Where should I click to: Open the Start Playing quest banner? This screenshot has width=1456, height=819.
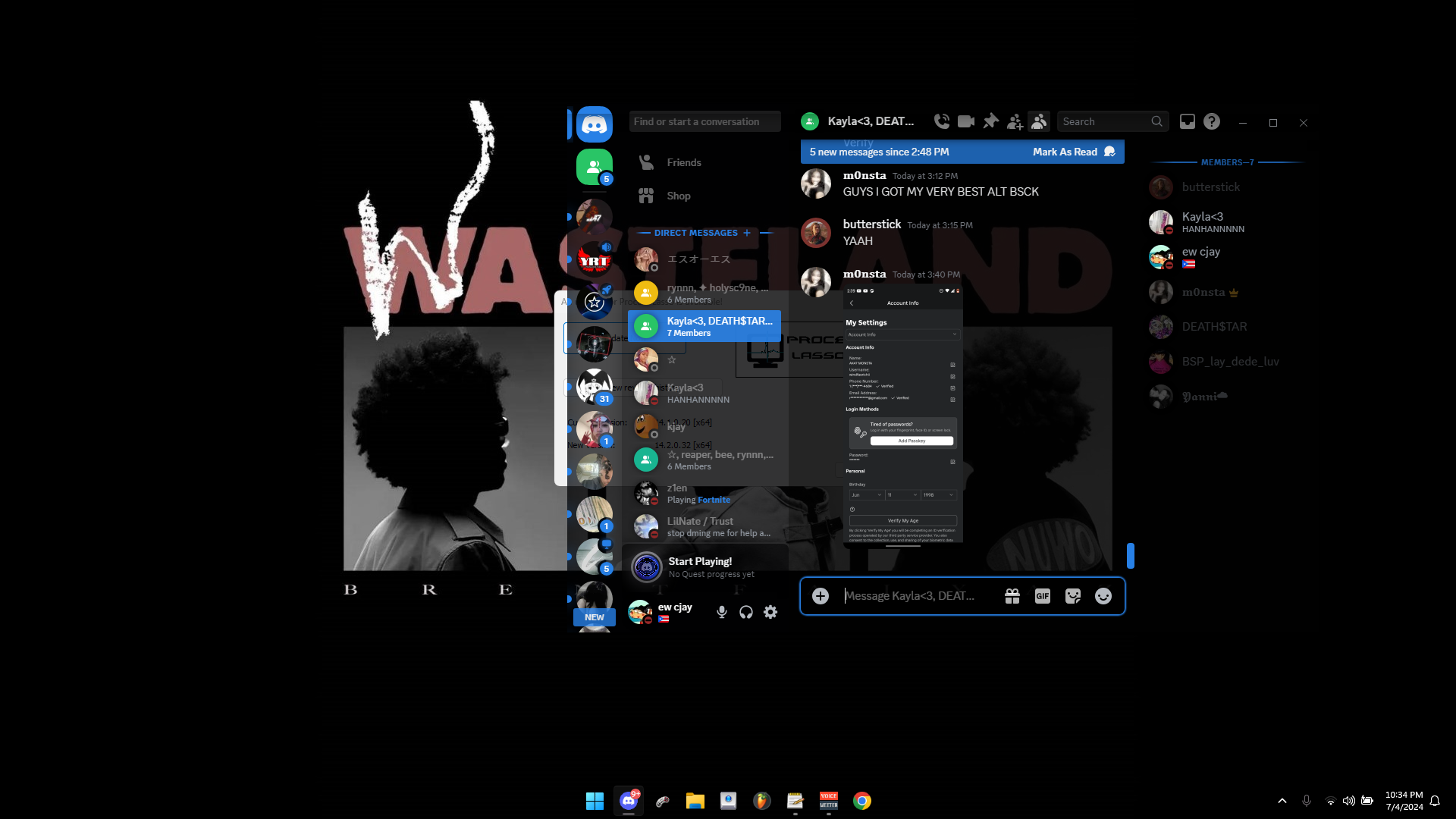click(x=705, y=566)
